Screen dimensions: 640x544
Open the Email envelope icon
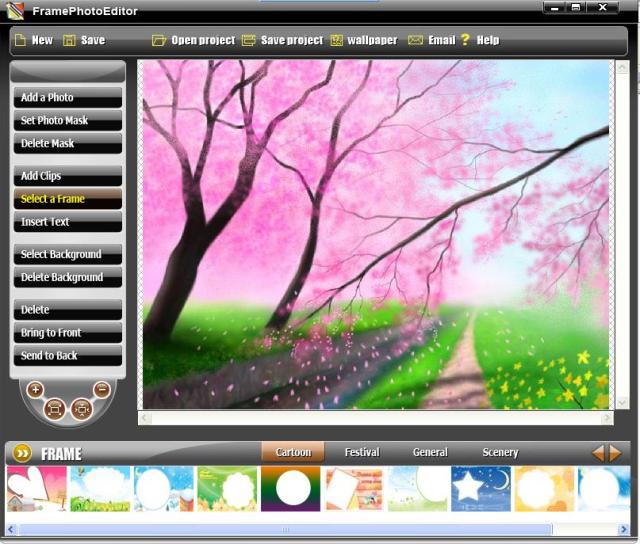[415, 40]
